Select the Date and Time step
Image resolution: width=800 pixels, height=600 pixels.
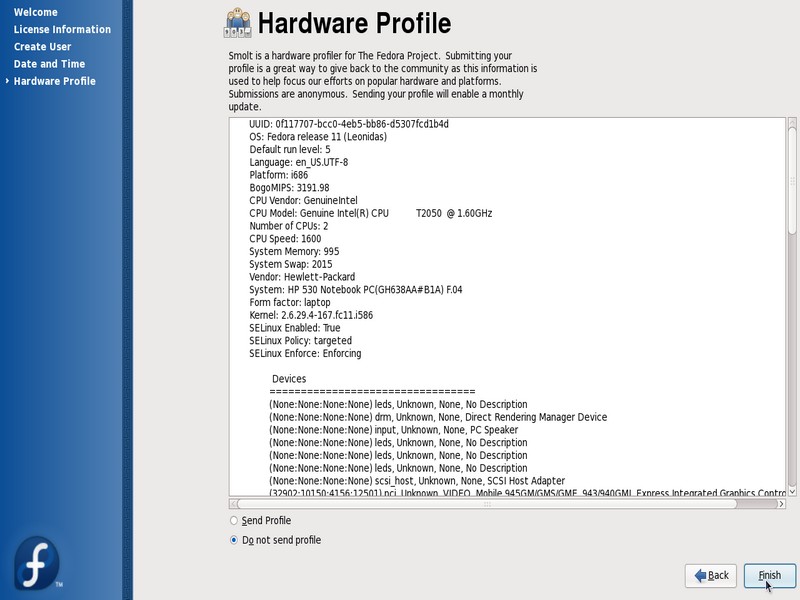(x=49, y=64)
